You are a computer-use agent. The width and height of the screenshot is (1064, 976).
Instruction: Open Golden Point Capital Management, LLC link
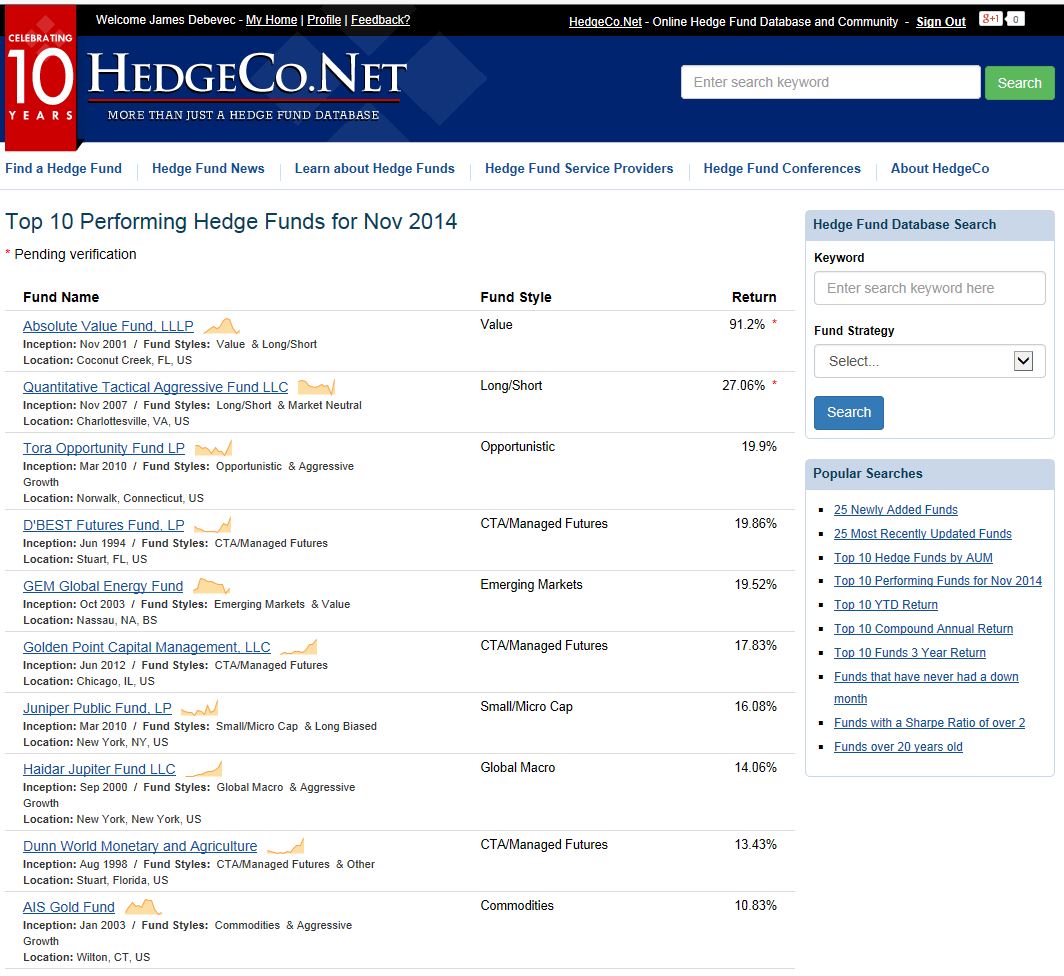(x=147, y=647)
